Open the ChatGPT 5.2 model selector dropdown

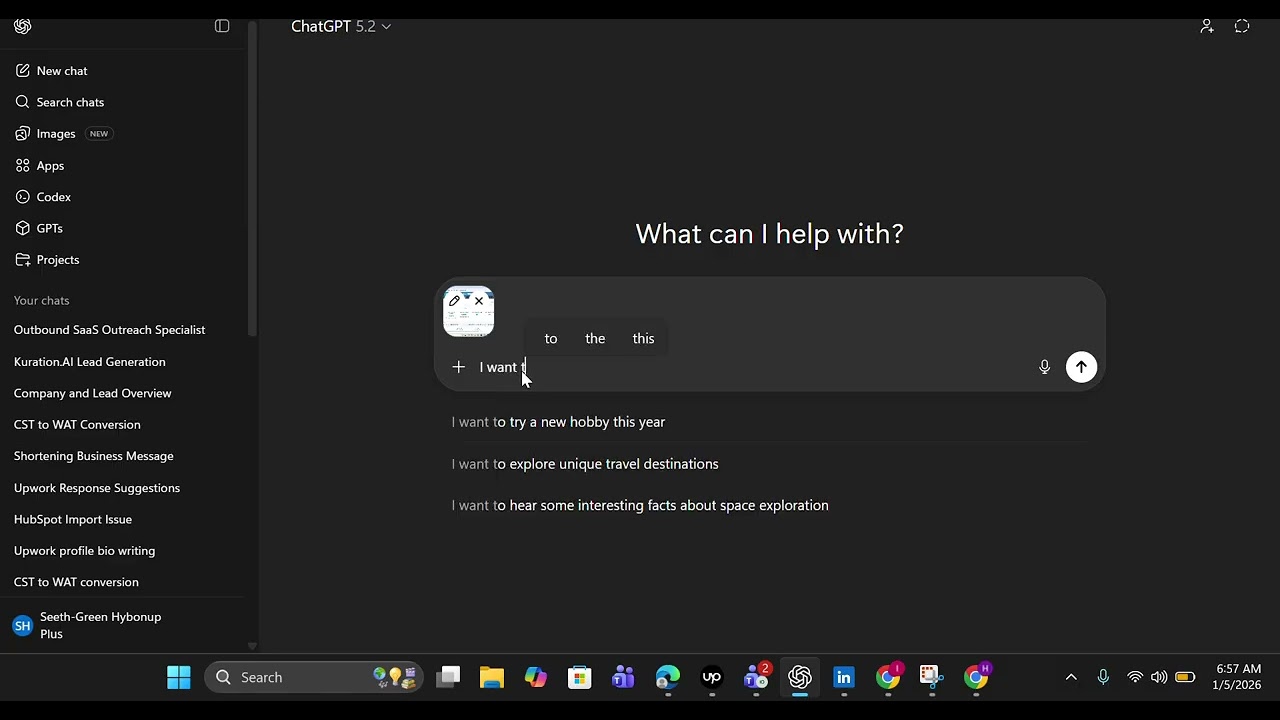pyautogui.click(x=341, y=26)
